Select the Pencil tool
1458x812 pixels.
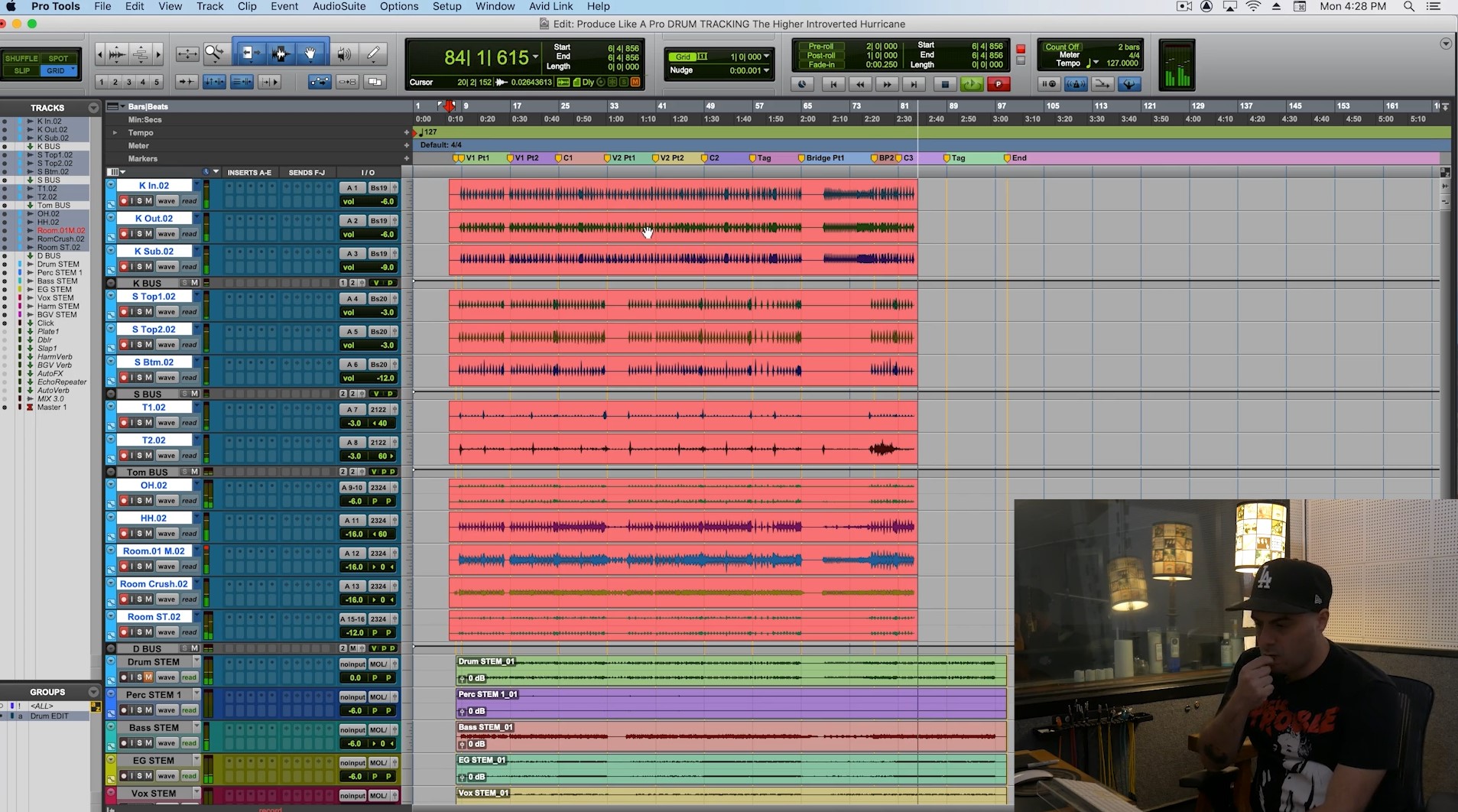click(x=373, y=54)
